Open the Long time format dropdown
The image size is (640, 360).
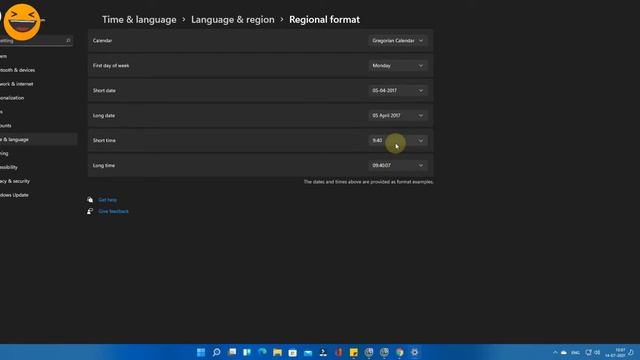(398, 165)
